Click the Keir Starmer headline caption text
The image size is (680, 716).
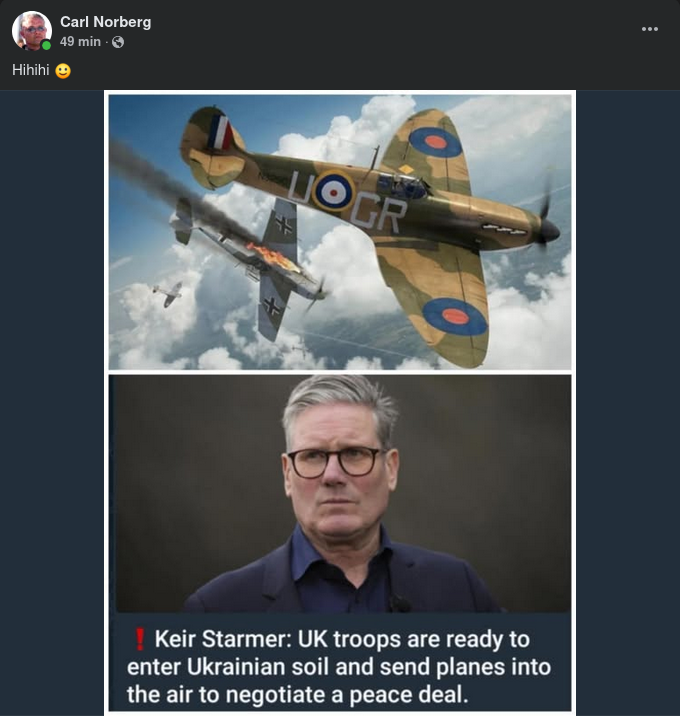click(x=340, y=666)
